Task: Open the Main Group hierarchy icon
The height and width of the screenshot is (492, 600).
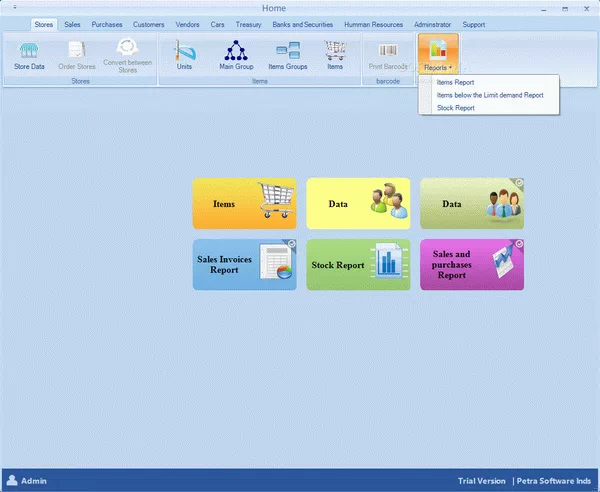Action: (236, 52)
